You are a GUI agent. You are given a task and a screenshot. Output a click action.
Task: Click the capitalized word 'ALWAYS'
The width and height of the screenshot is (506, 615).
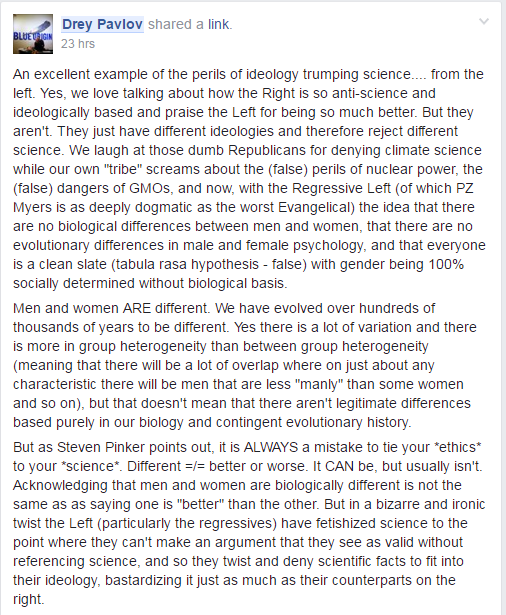(x=271, y=447)
